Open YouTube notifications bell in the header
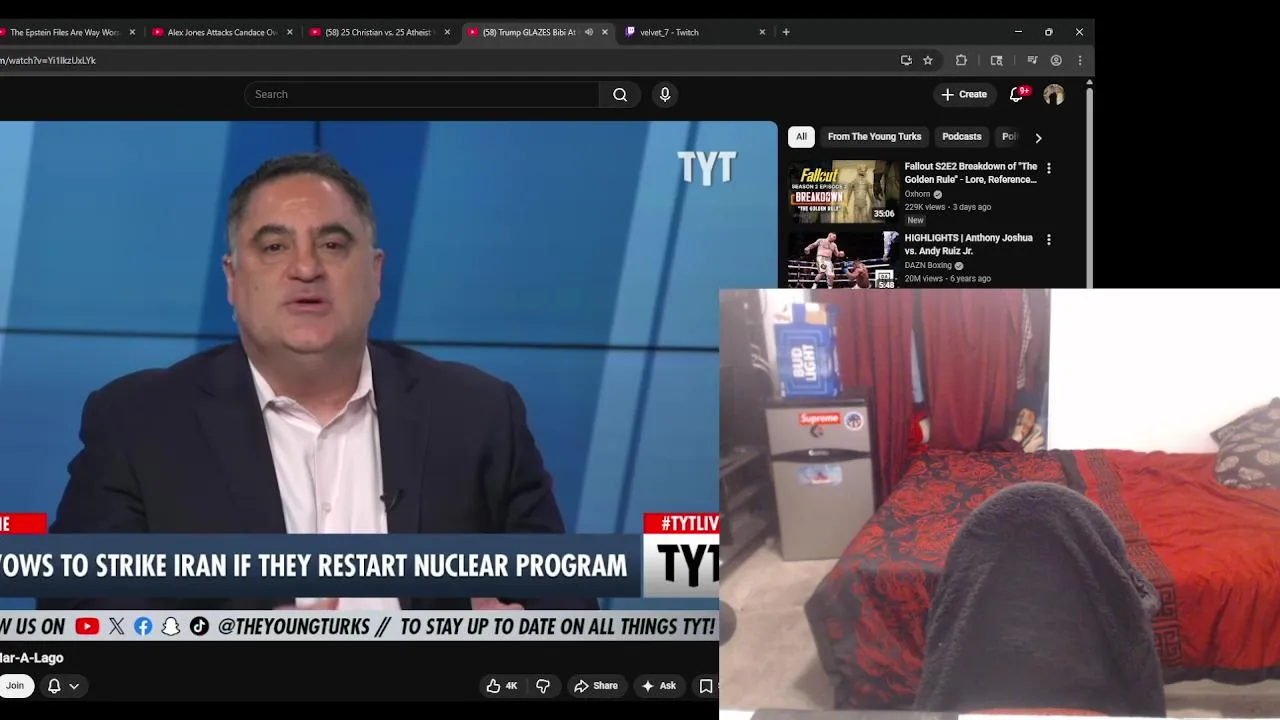Image resolution: width=1280 pixels, height=720 pixels. 1017,94
